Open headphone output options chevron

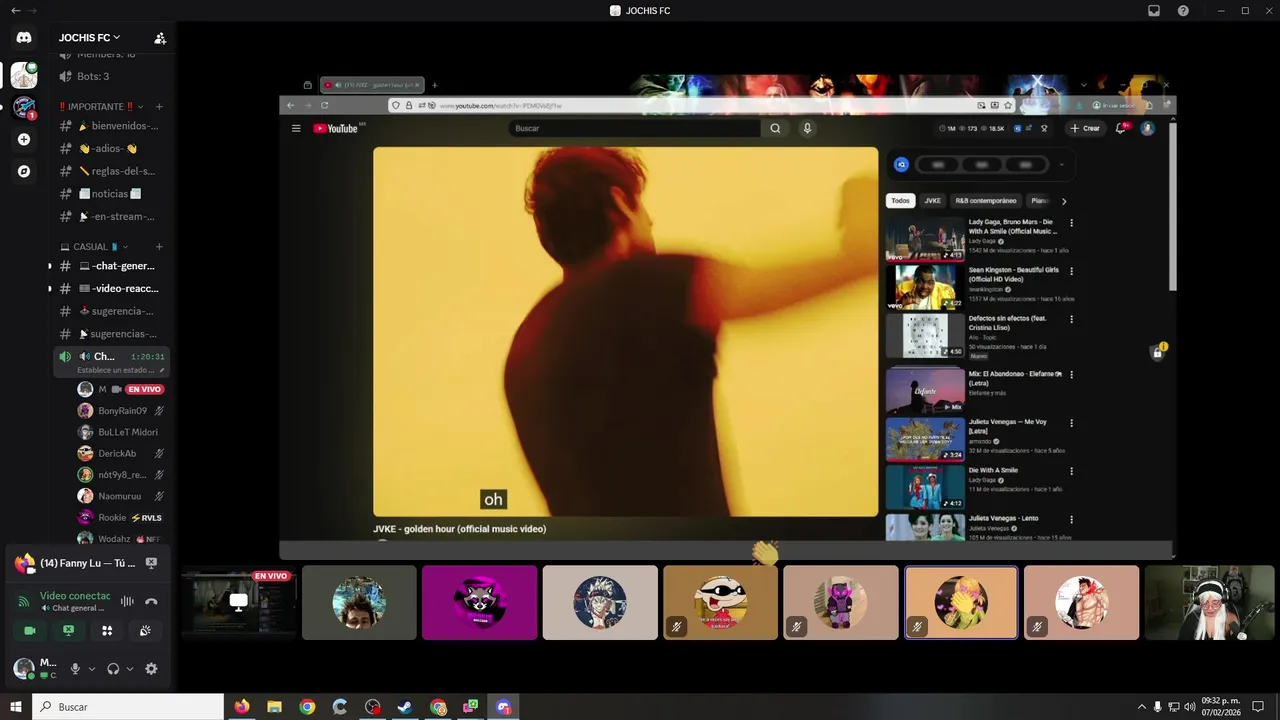(x=130, y=669)
